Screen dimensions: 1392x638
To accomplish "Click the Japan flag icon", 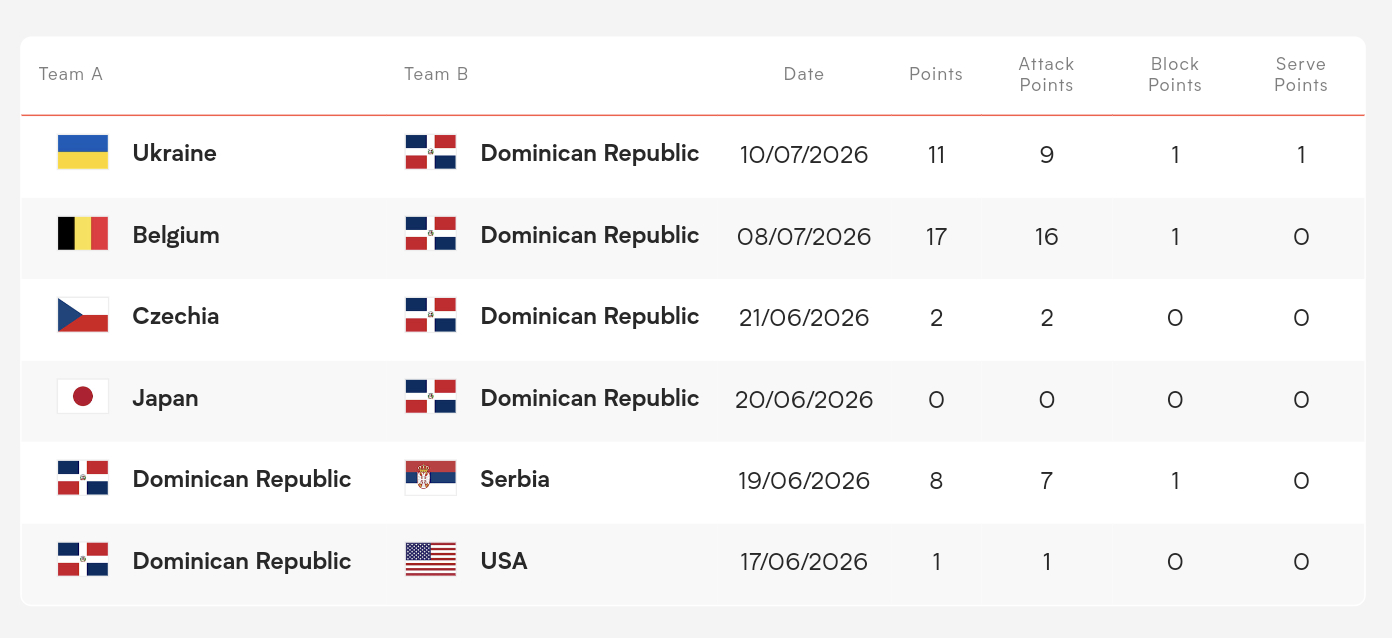I will [83, 397].
